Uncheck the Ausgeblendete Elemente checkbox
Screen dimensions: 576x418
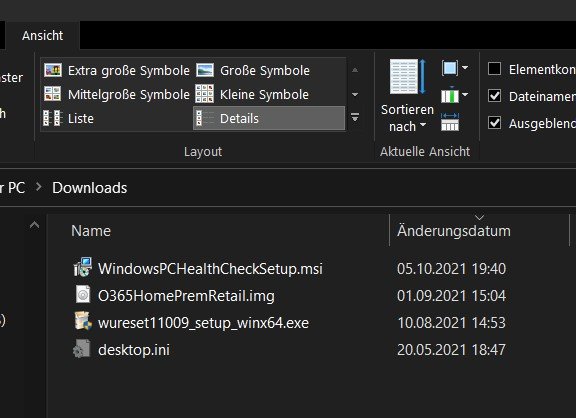[494, 123]
